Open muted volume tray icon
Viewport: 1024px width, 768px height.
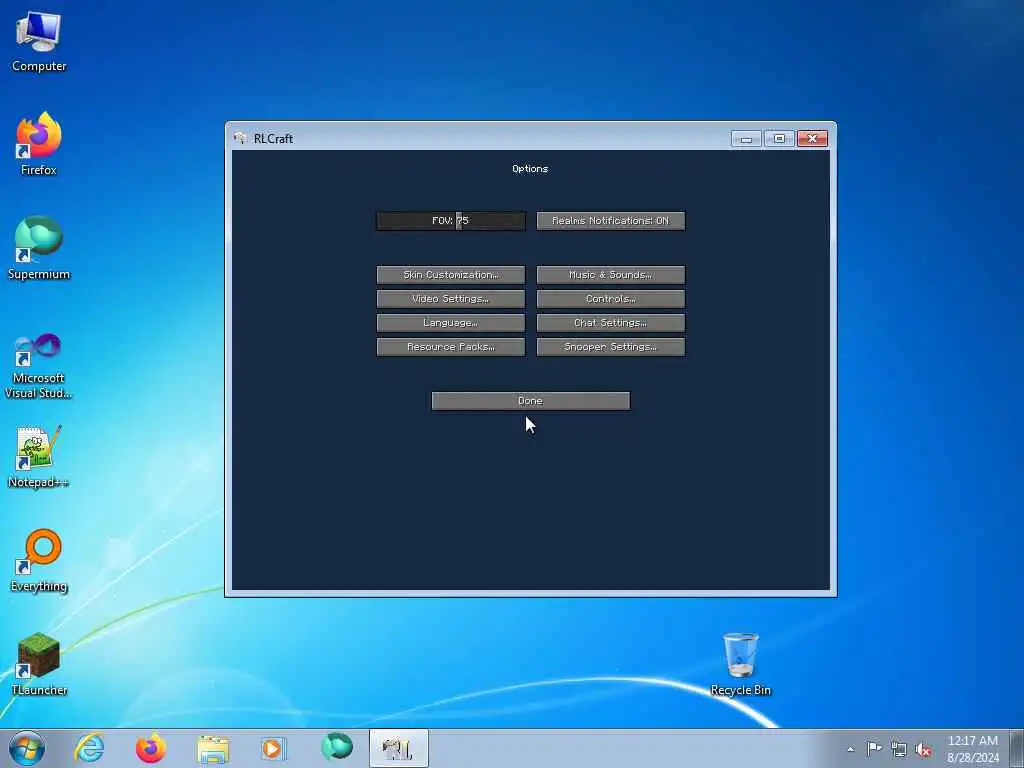click(x=923, y=750)
